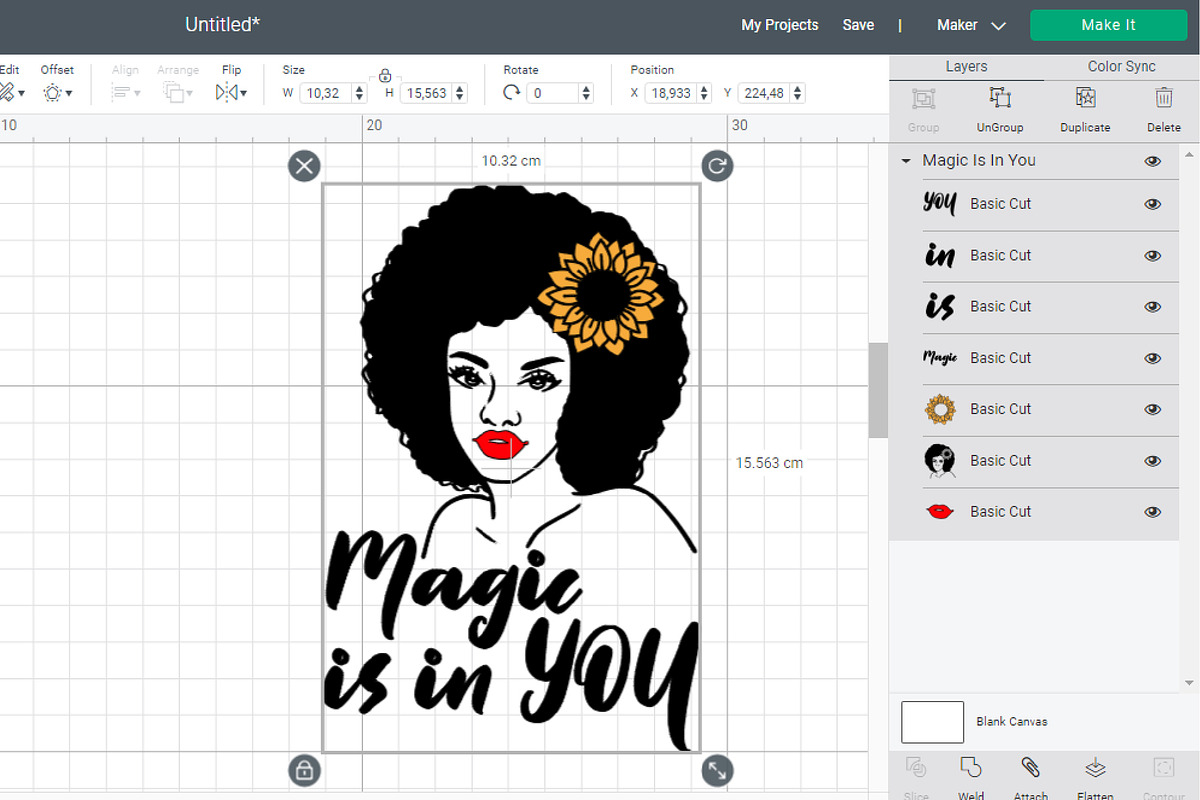Toggle visibility of Magic Is In You group
Image resolution: width=1200 pixels, height=800 pixels.
pos(1153,161)
